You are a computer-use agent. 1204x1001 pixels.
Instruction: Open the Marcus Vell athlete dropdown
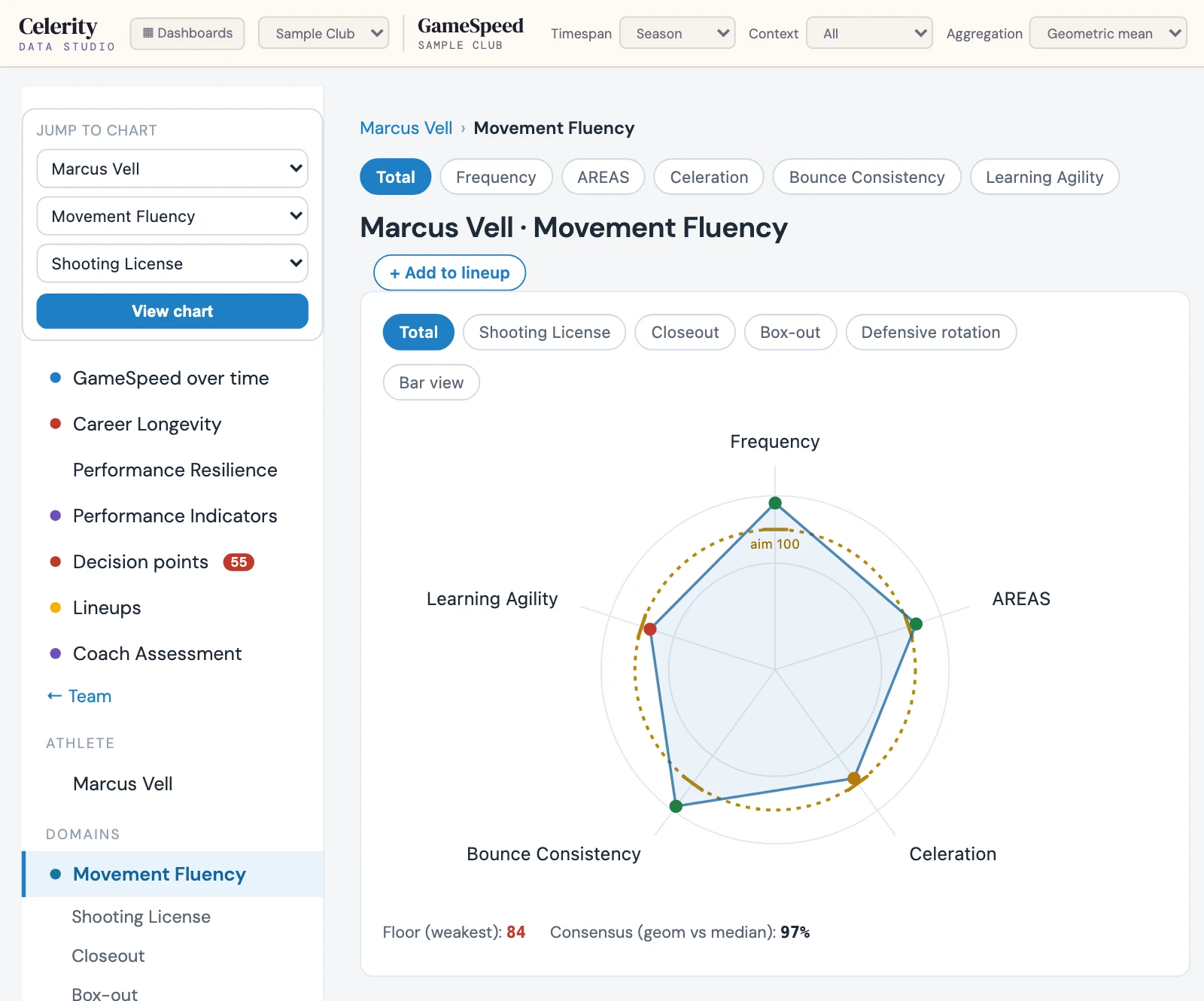pyautogui.click(x=172, y=169)
